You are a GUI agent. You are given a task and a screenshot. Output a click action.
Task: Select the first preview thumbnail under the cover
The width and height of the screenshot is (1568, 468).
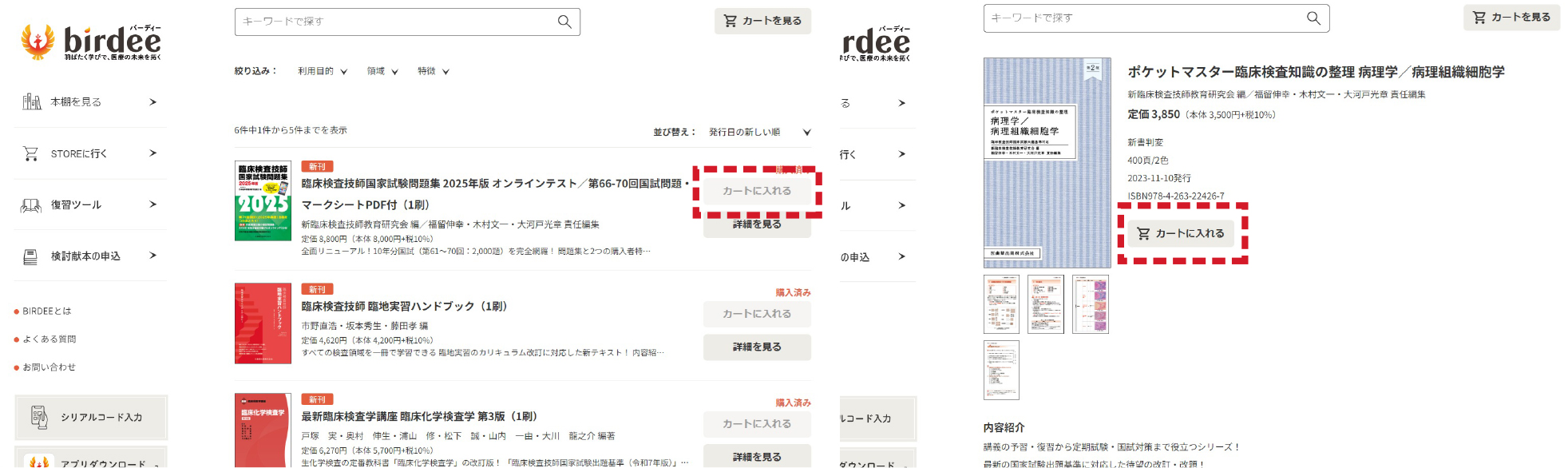[1001, 304]
